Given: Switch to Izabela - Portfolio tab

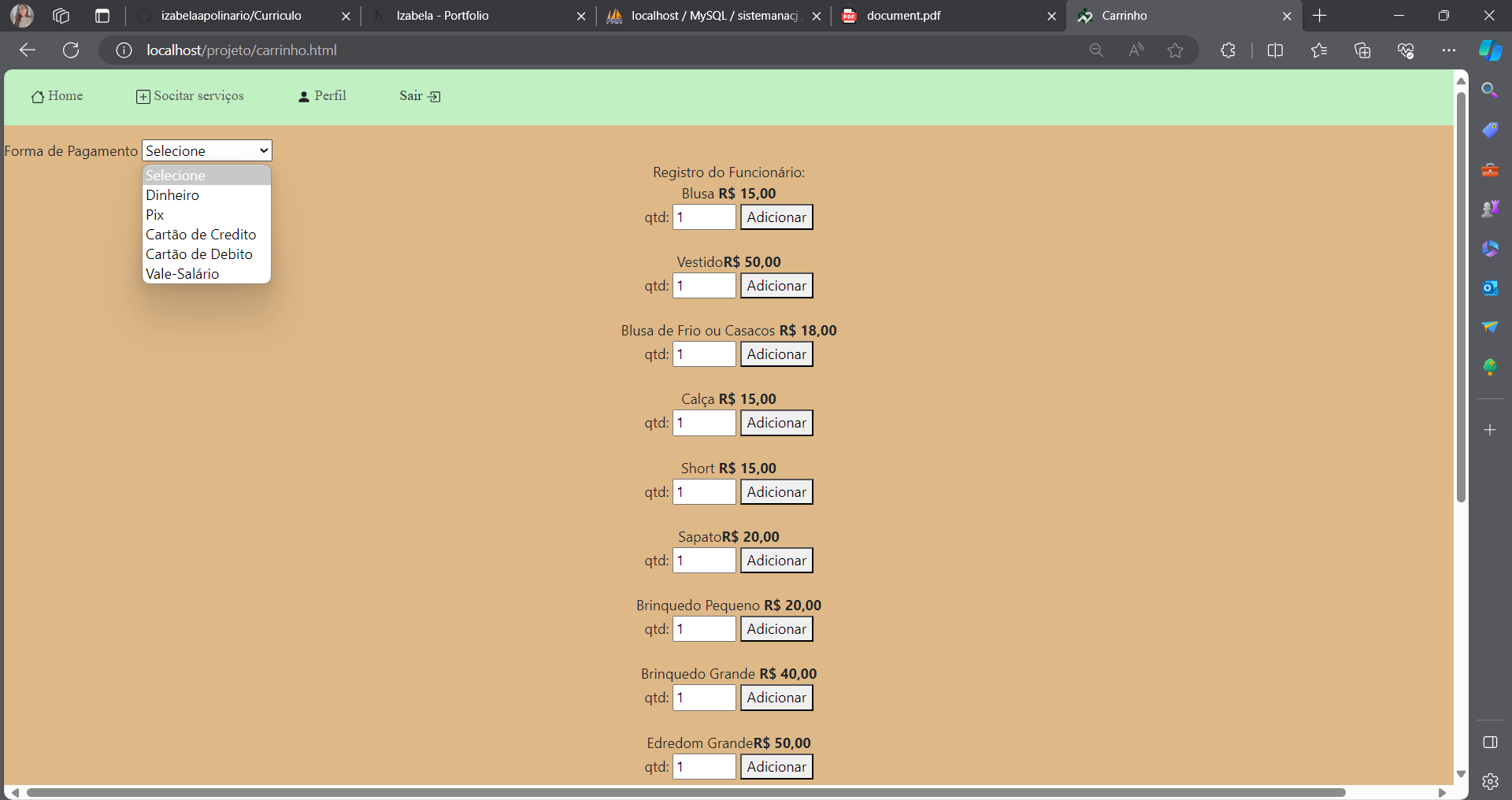Looking at the screenshot, I should click(x=442, y=16).
